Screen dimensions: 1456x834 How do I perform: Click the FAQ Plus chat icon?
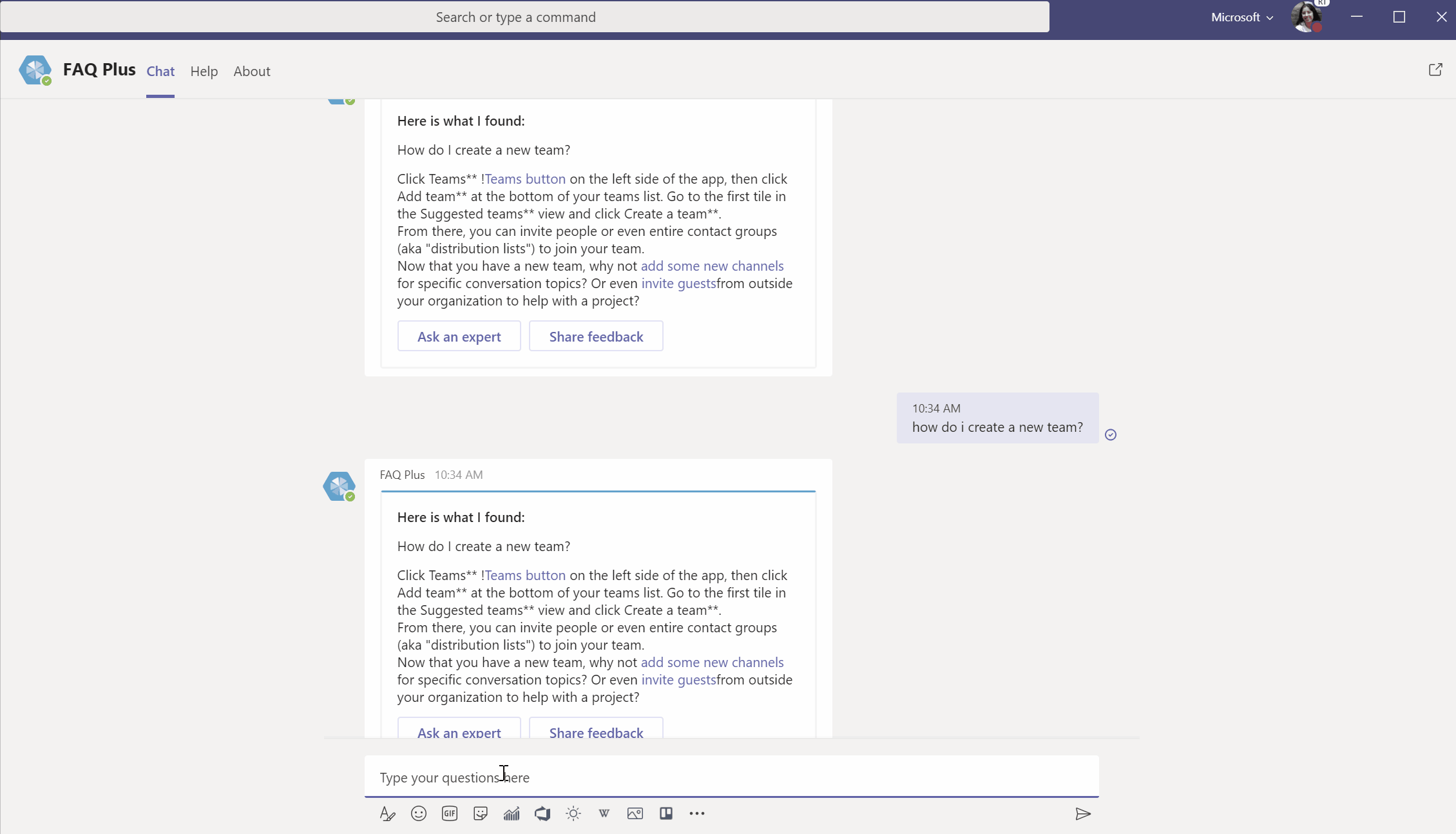(x=35, y=70)
